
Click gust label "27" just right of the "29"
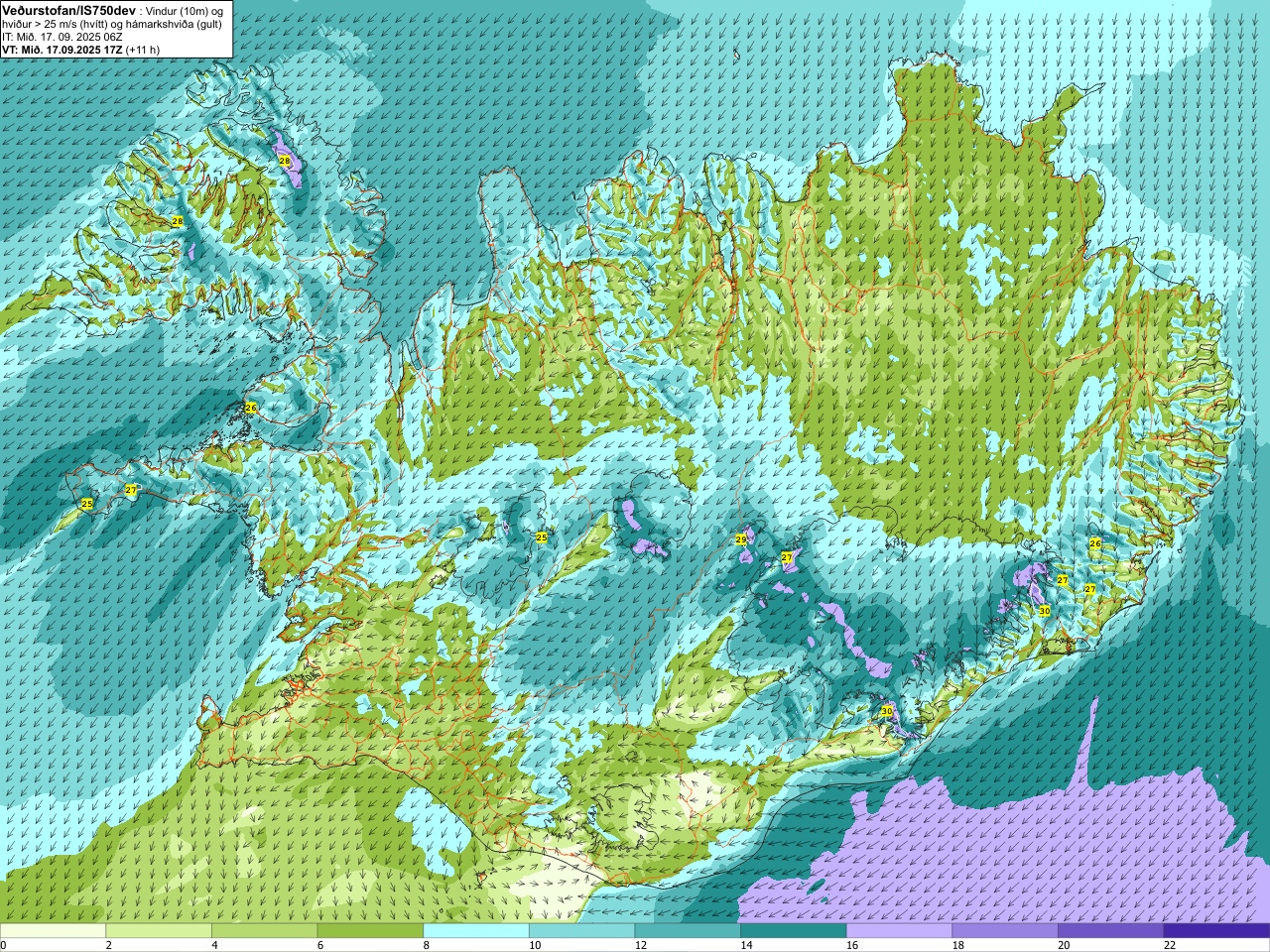(787, 558)
